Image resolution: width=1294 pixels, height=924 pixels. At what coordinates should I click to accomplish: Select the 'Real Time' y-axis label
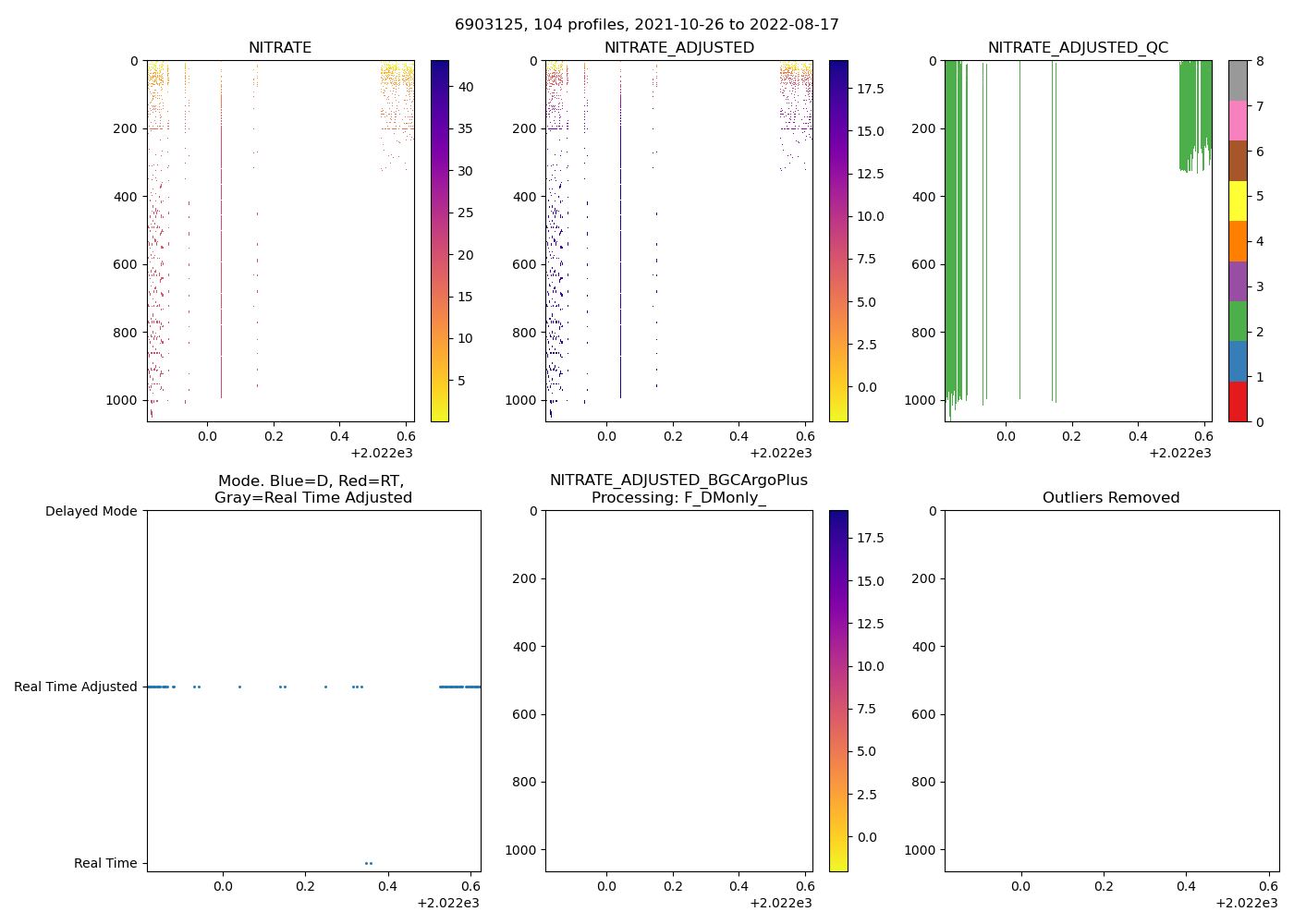pos(105,863)
